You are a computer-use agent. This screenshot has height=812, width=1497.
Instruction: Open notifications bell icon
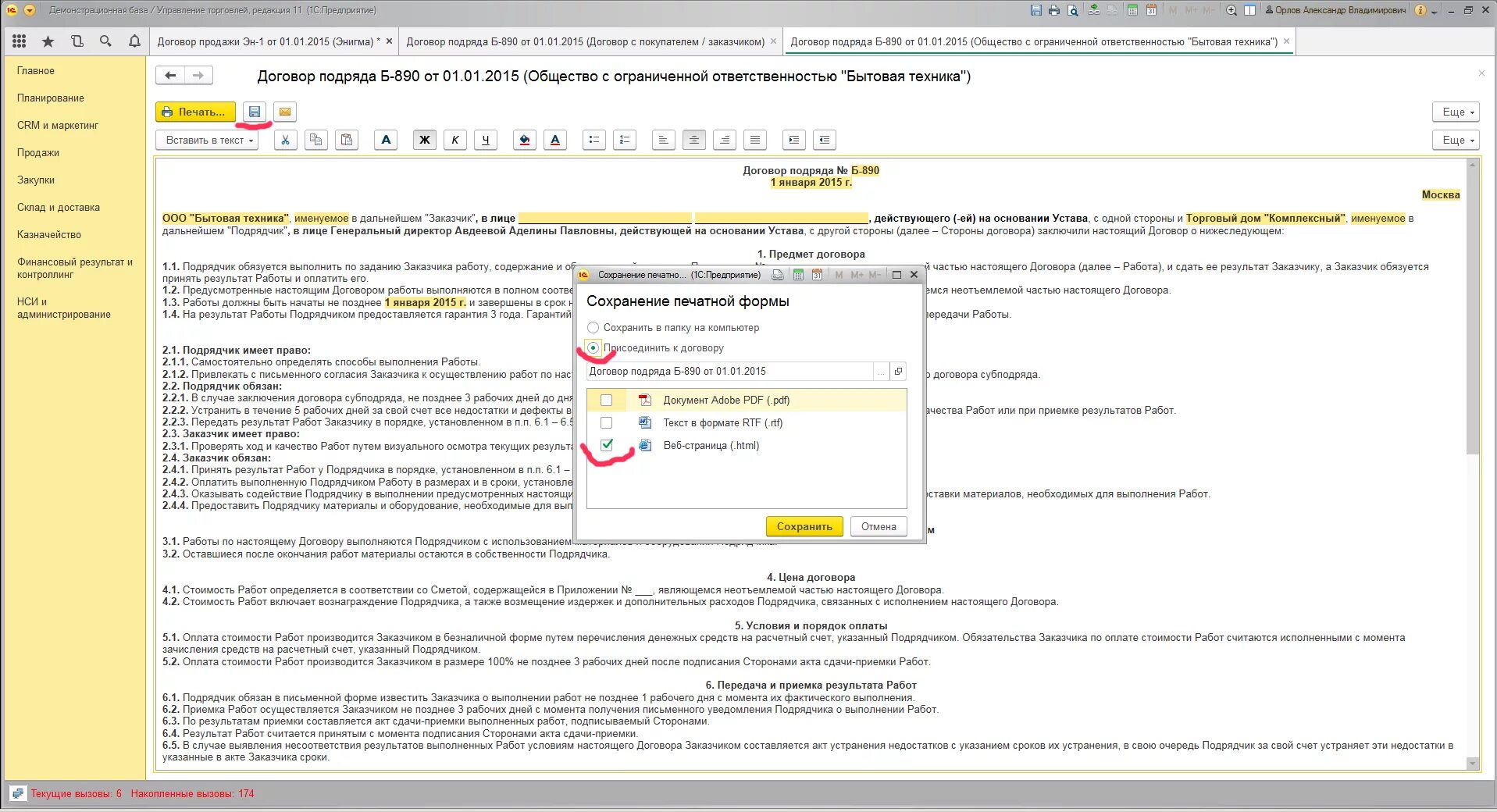[x=134, y=41]
